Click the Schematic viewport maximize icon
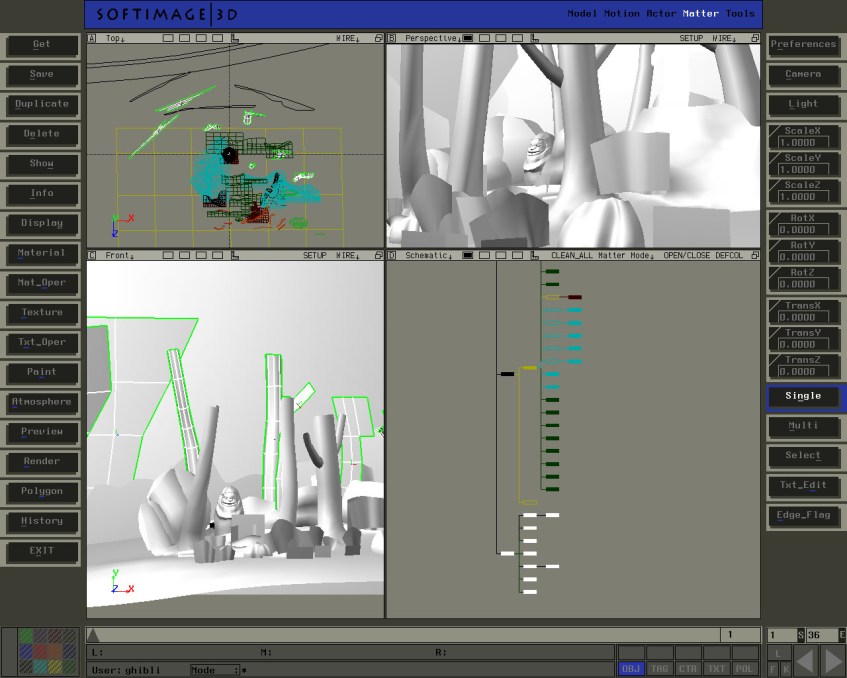The width and height of the screenshot is (847, 678). tap(753, 255)
